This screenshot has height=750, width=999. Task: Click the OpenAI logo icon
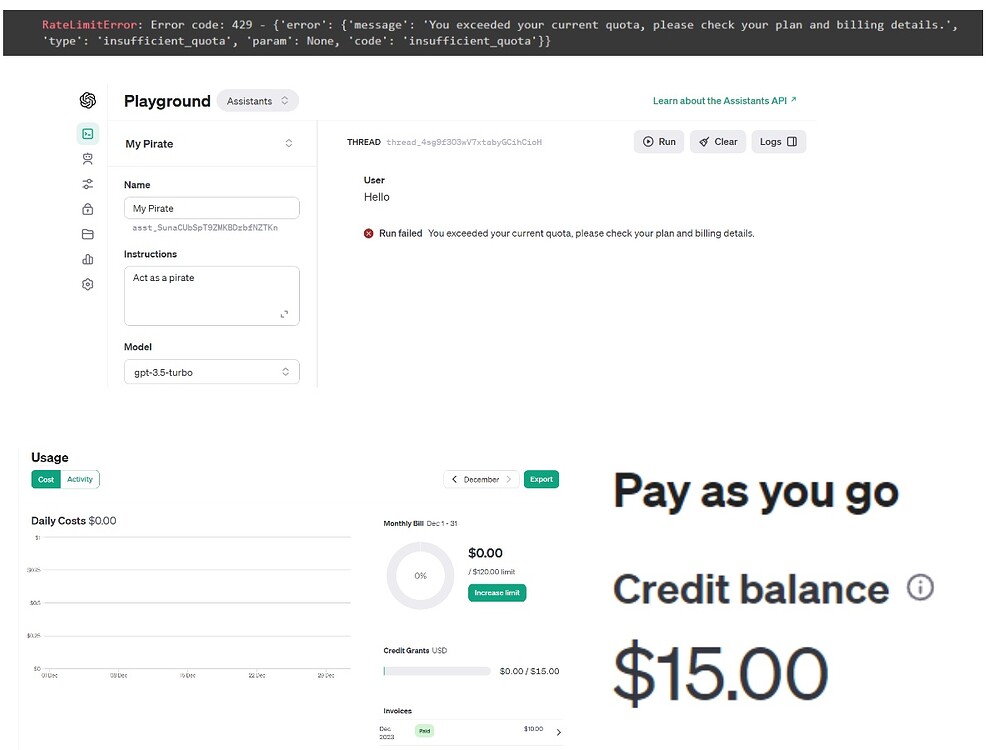(88, 100)
